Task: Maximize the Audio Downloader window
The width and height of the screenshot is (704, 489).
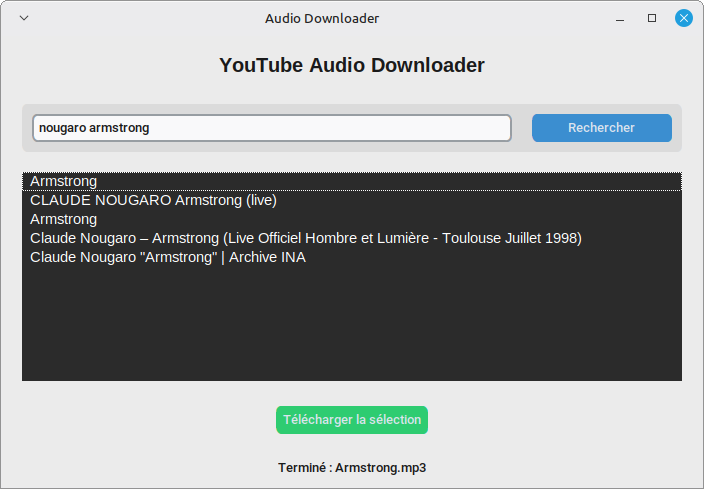Action: point(652,18)
